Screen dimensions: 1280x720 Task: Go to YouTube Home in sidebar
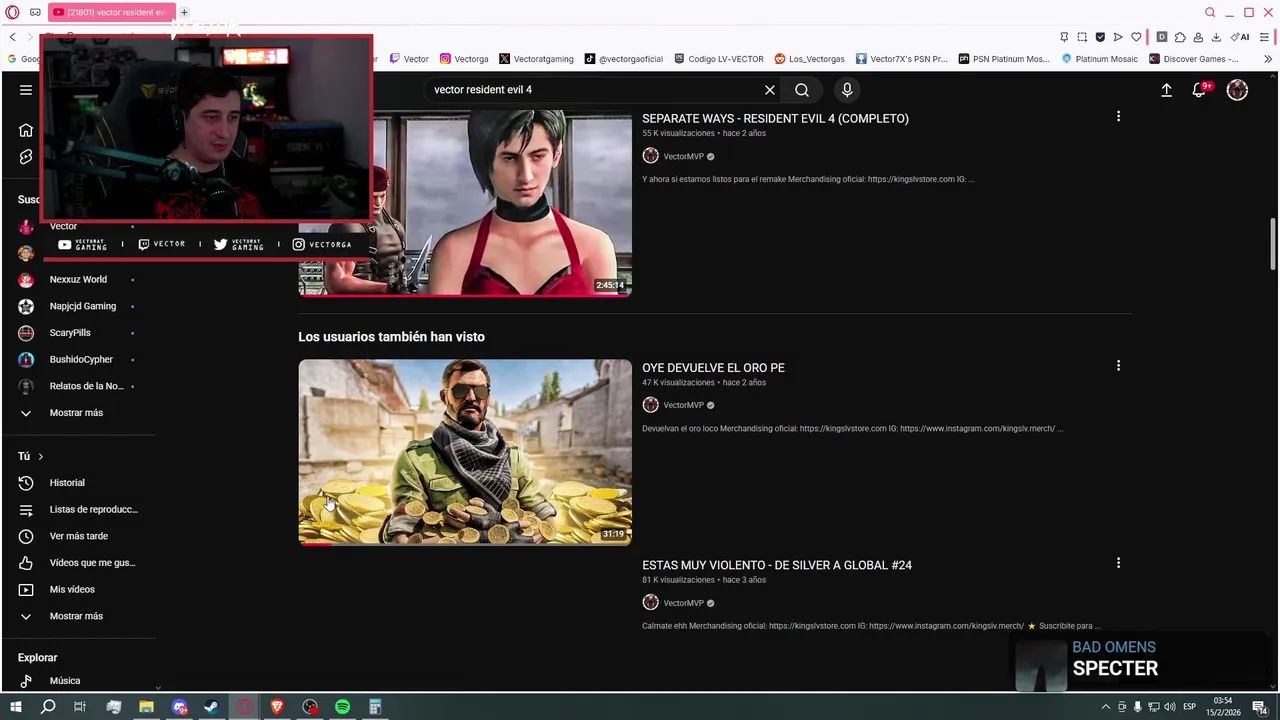click(26, 130)
